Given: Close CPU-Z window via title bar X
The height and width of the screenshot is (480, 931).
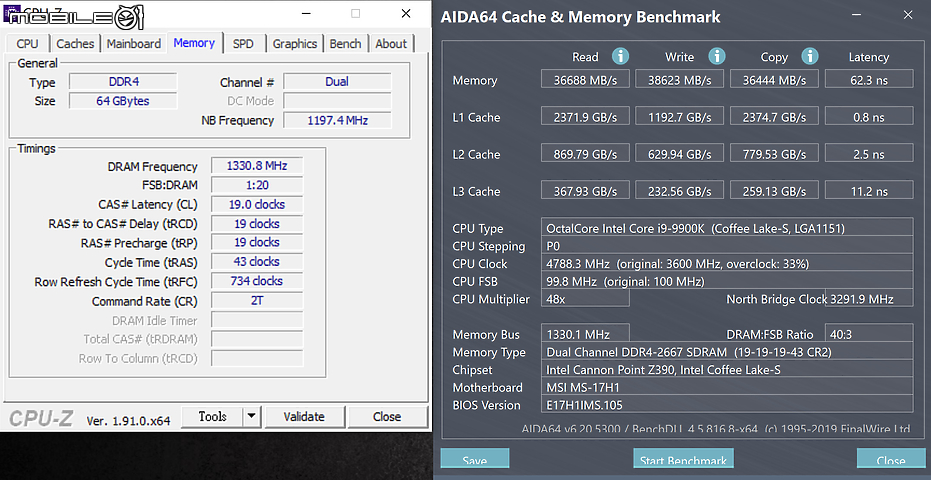Looking at the screenshot, I should (x=406, y=14).
